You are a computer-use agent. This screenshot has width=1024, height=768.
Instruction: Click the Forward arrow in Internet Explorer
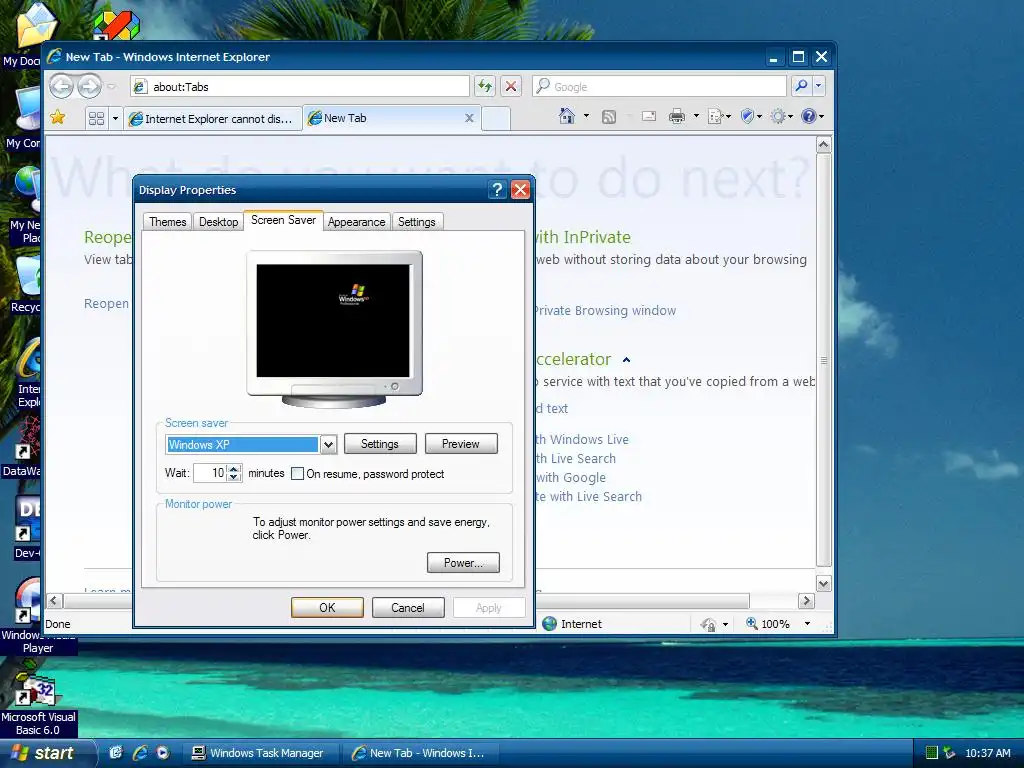point(90,86)
